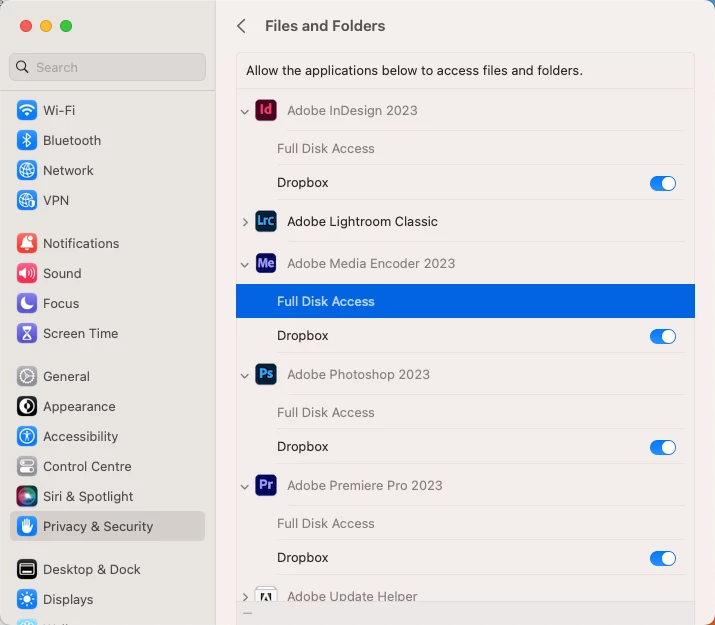Toggle Dropbox access for Adobe Media Encoder
Screen dimensions: 715x625
(x=662, y=336)
